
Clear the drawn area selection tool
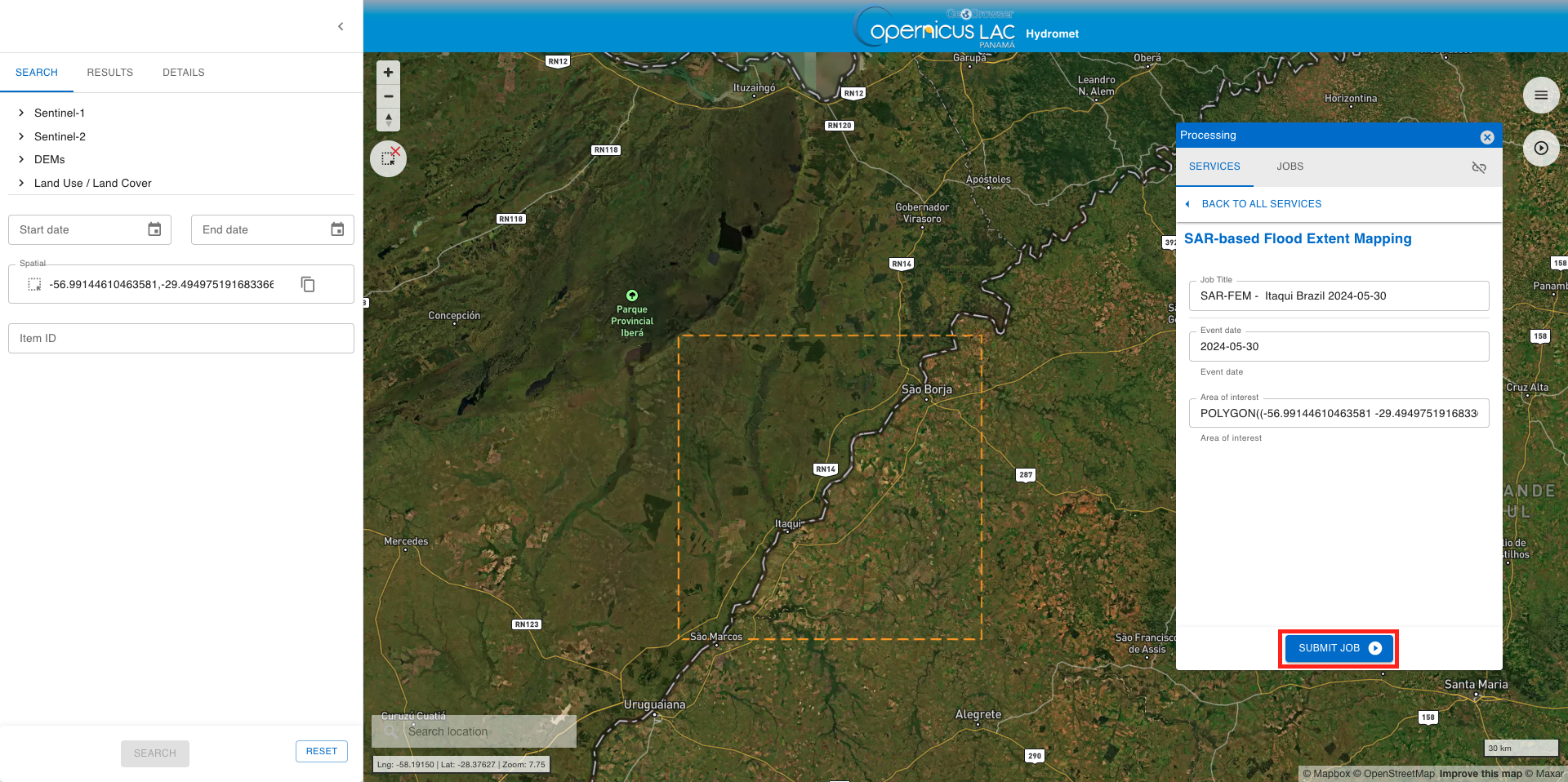coord(389,158)
